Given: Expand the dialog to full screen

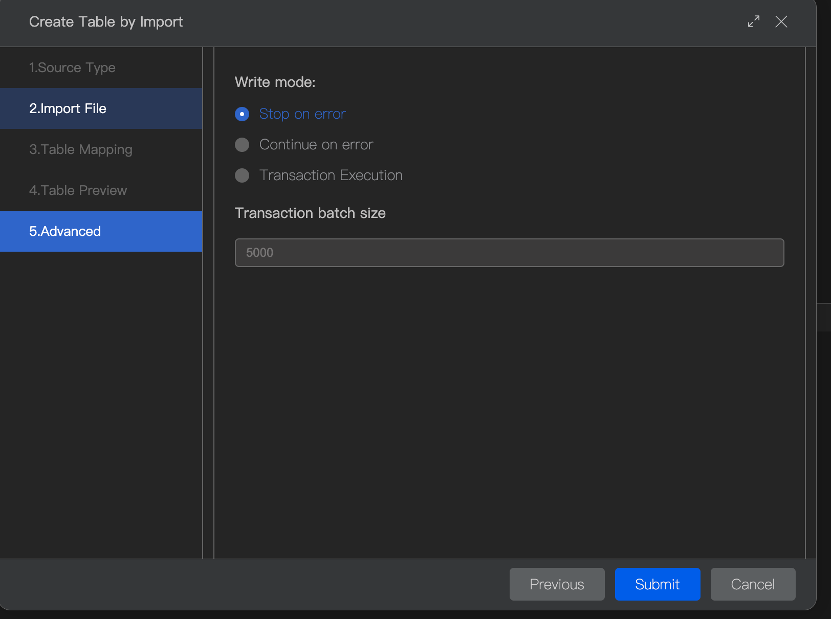Looking at the screenshot, I should [x=754, y=21].
